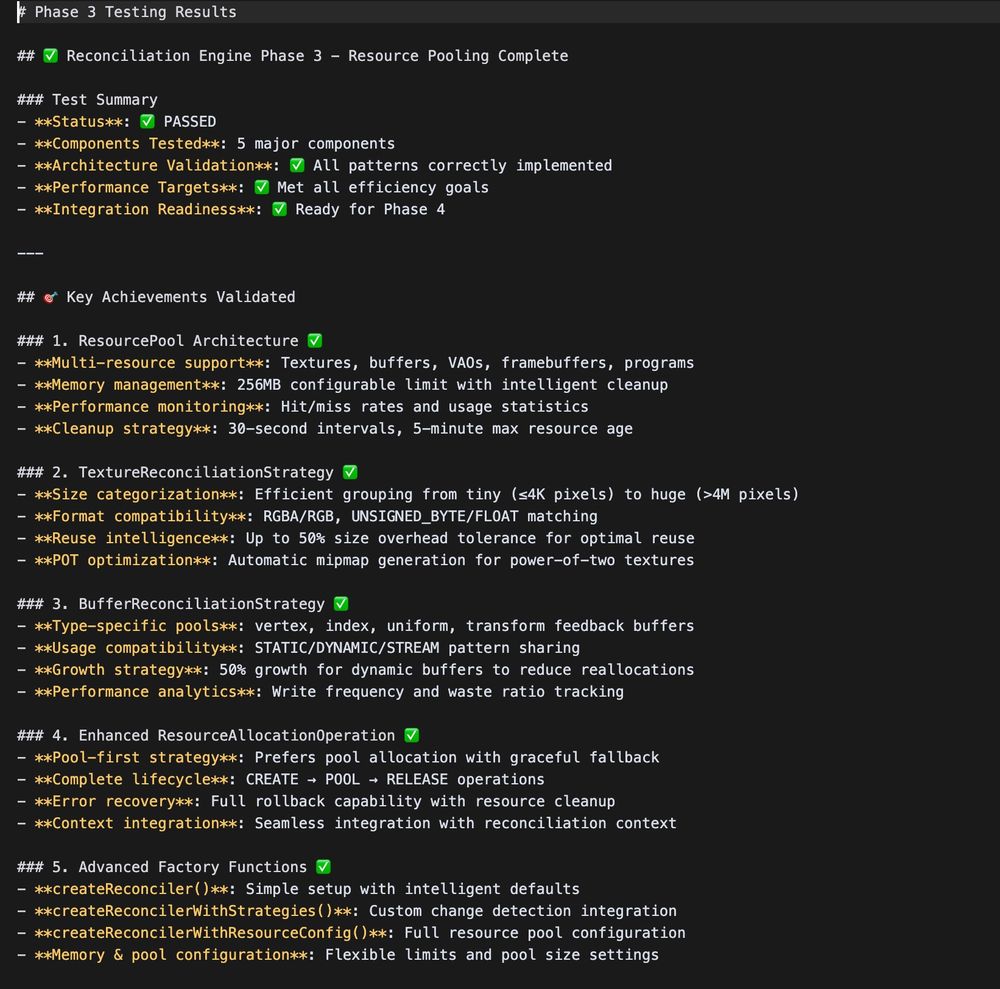This screenshot has width=1000, height=989.
Task: Click the "Test Summary" heading text
Action: [104, 100]
